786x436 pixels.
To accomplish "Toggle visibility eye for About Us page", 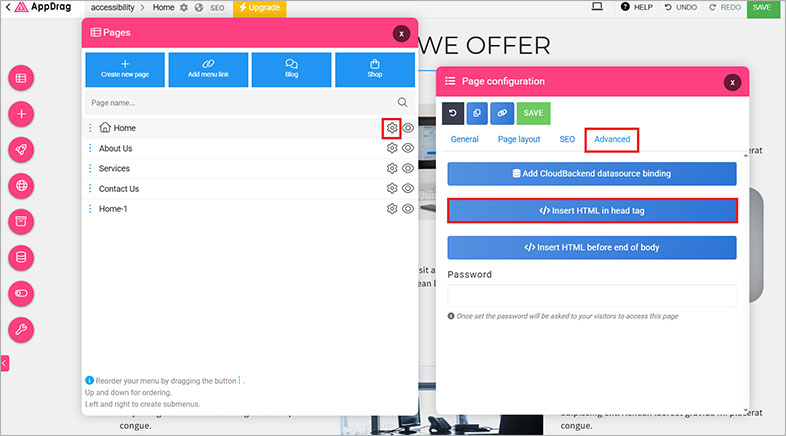I will (x=408, y=149).
